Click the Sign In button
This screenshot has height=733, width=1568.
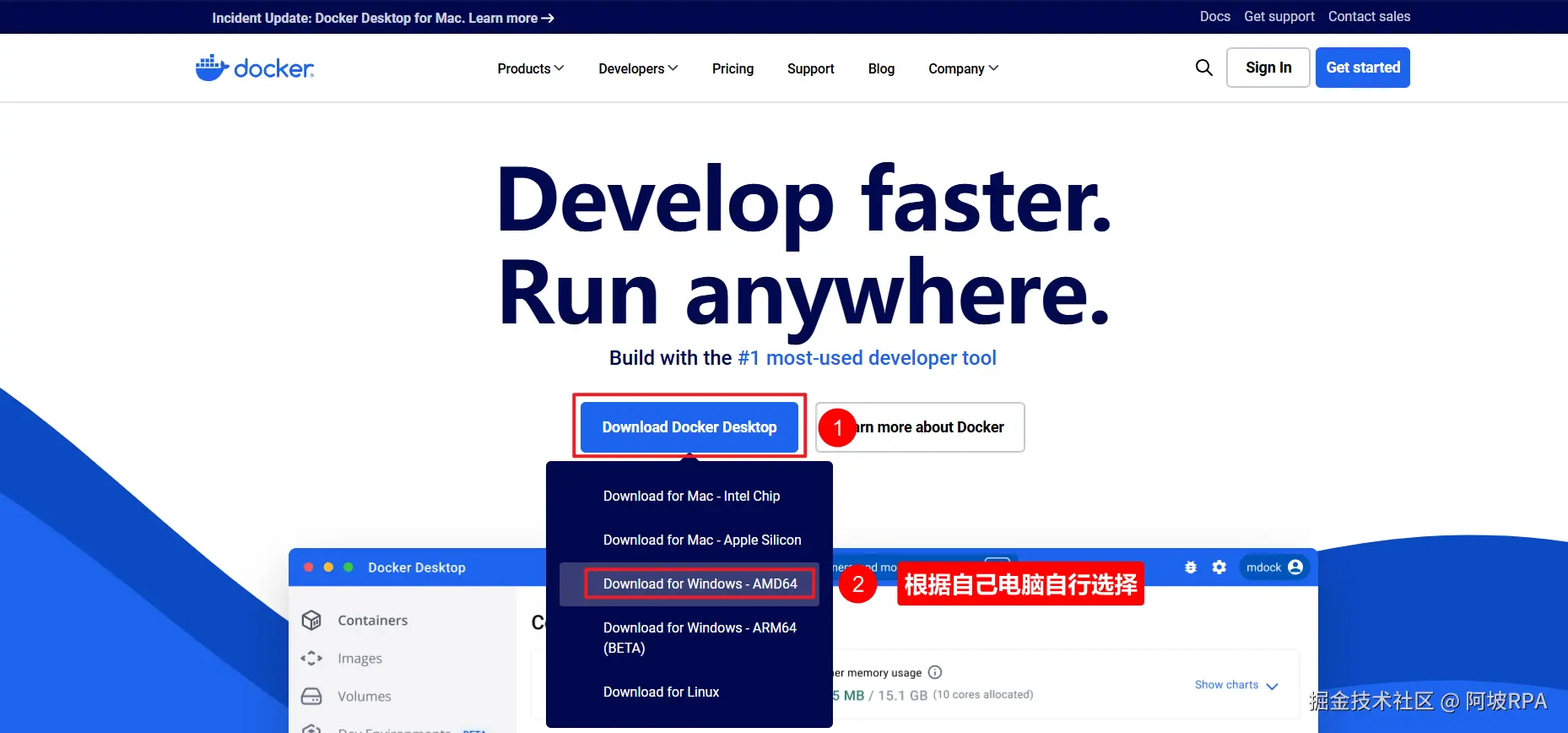(x=1268, y=68)
